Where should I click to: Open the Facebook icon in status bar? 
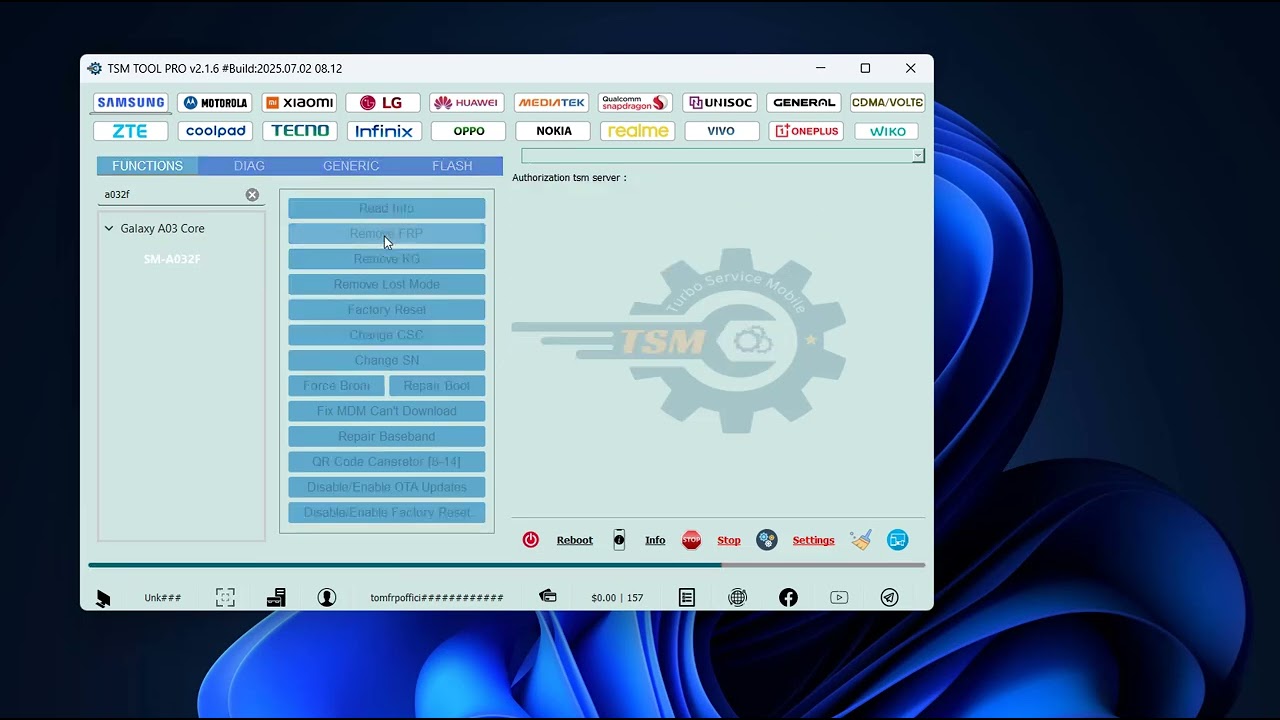click(788, 597)
